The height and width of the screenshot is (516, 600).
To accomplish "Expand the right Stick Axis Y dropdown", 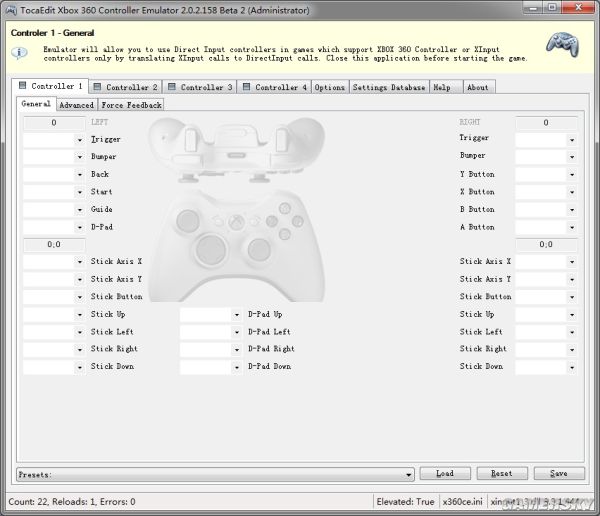I will (572, 279).
